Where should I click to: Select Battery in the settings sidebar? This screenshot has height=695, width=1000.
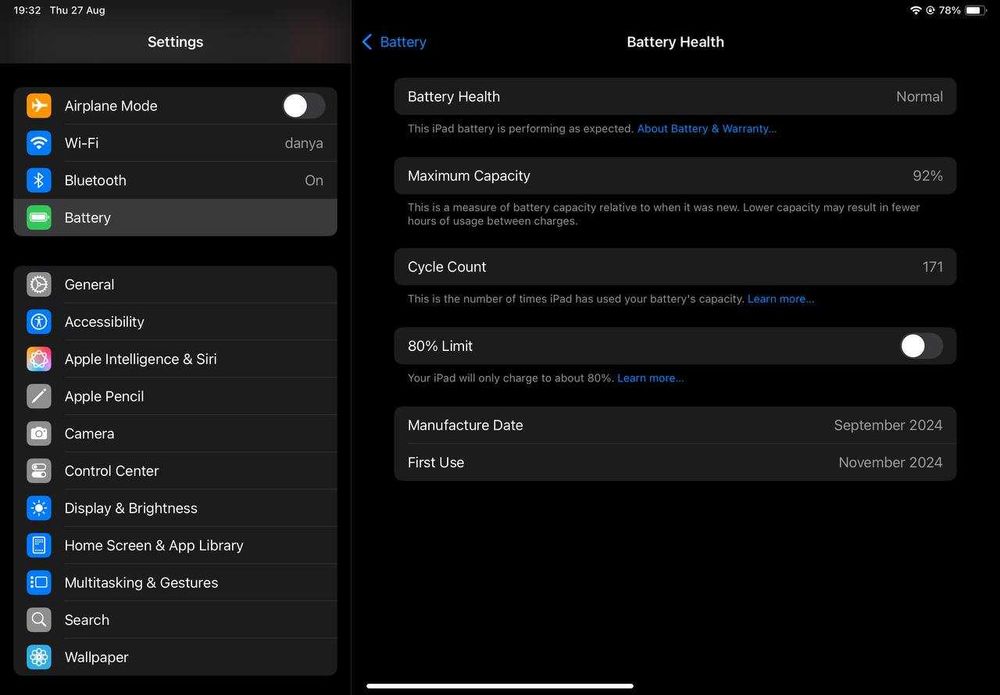(175, 217)
